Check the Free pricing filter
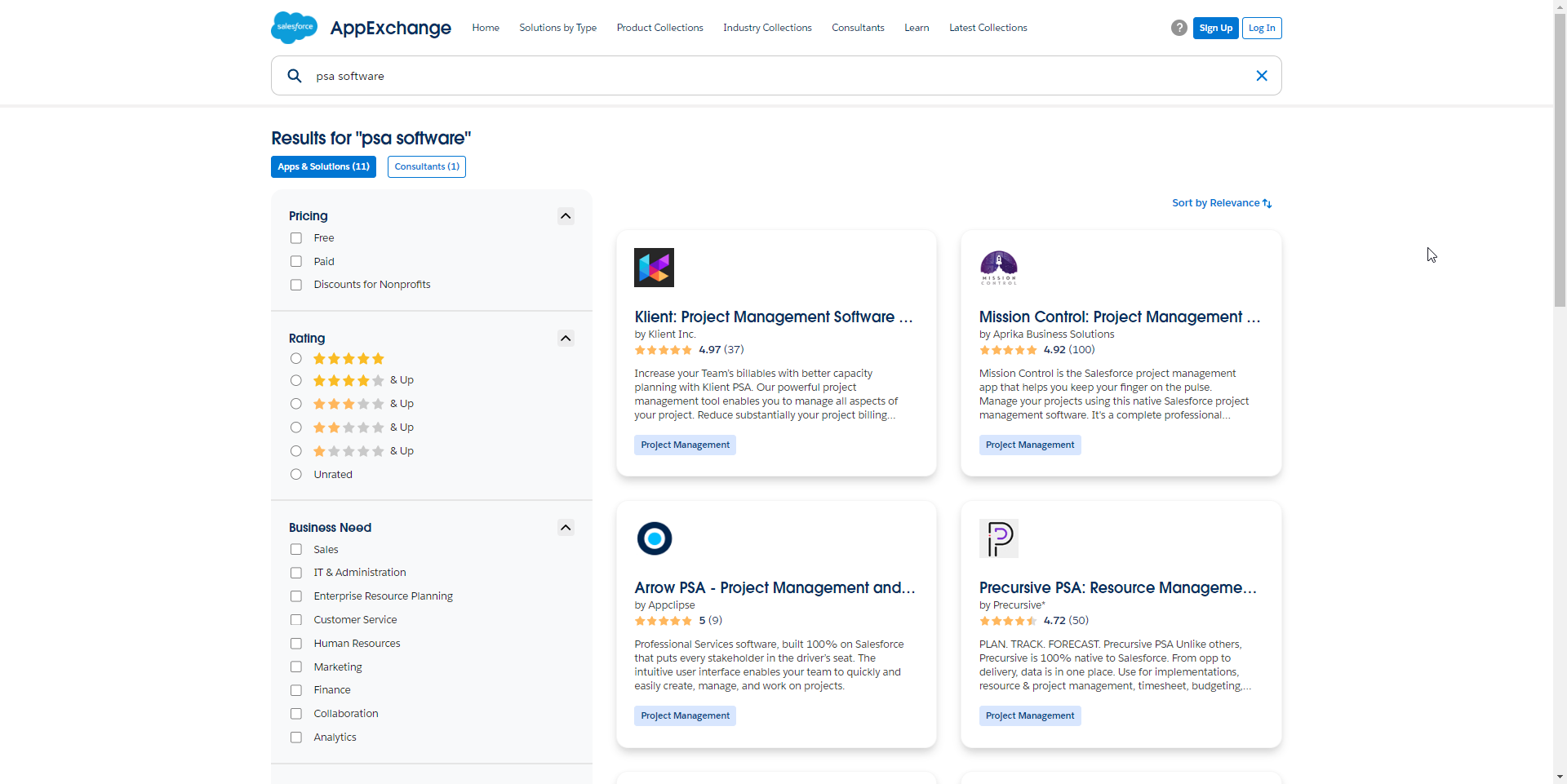Viewport: 1567px width, 784px height. [296, 238]
